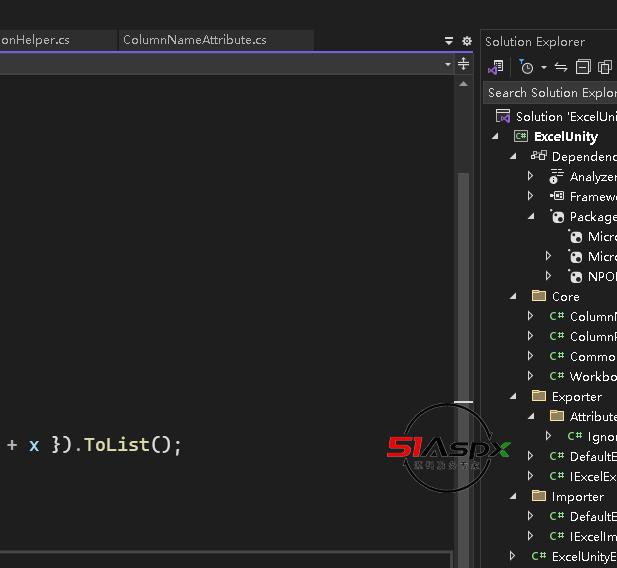Viewport: 617px width, 568px height.
Task: Collapse the Attribute folder under Exporter
Action: (x=531, y=416)
